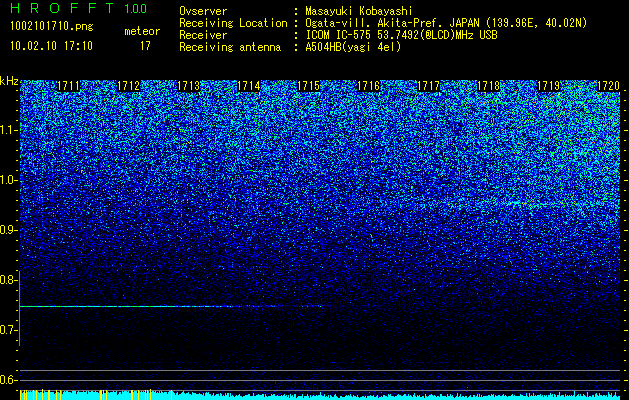Click the 1714 time marker label

point(249,86)
